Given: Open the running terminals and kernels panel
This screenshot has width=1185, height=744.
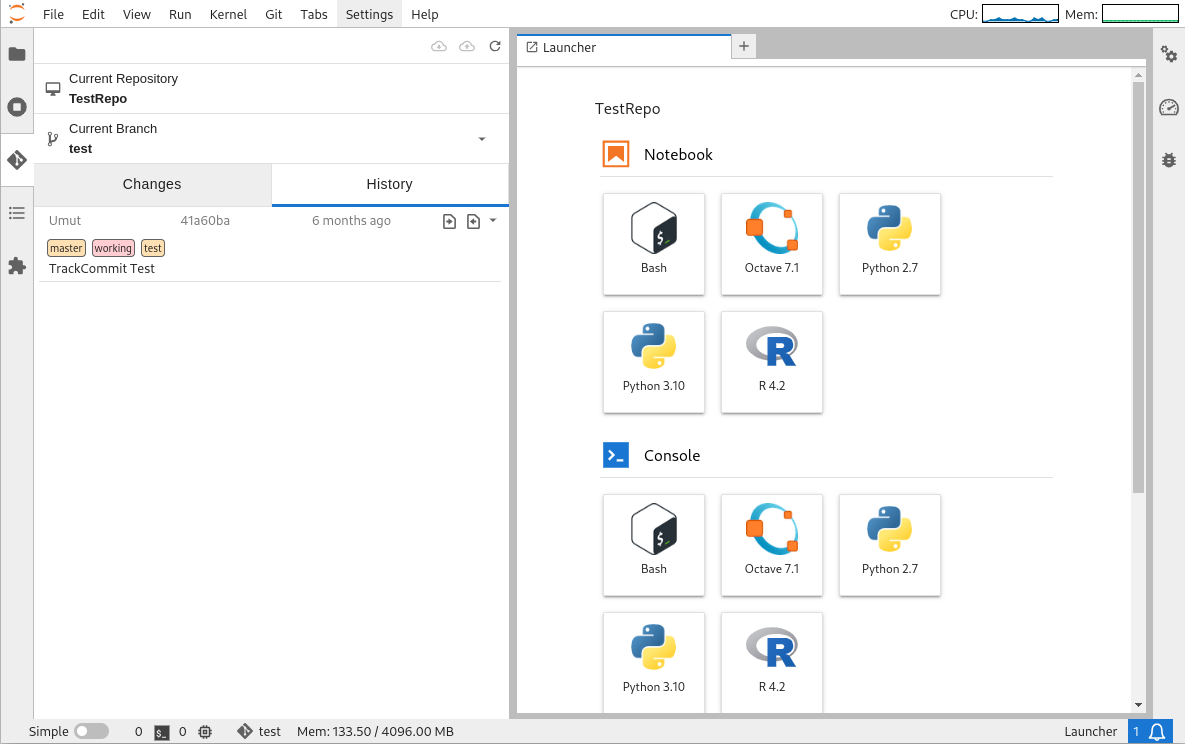Looking at the screenshot, I should point(17,107).
